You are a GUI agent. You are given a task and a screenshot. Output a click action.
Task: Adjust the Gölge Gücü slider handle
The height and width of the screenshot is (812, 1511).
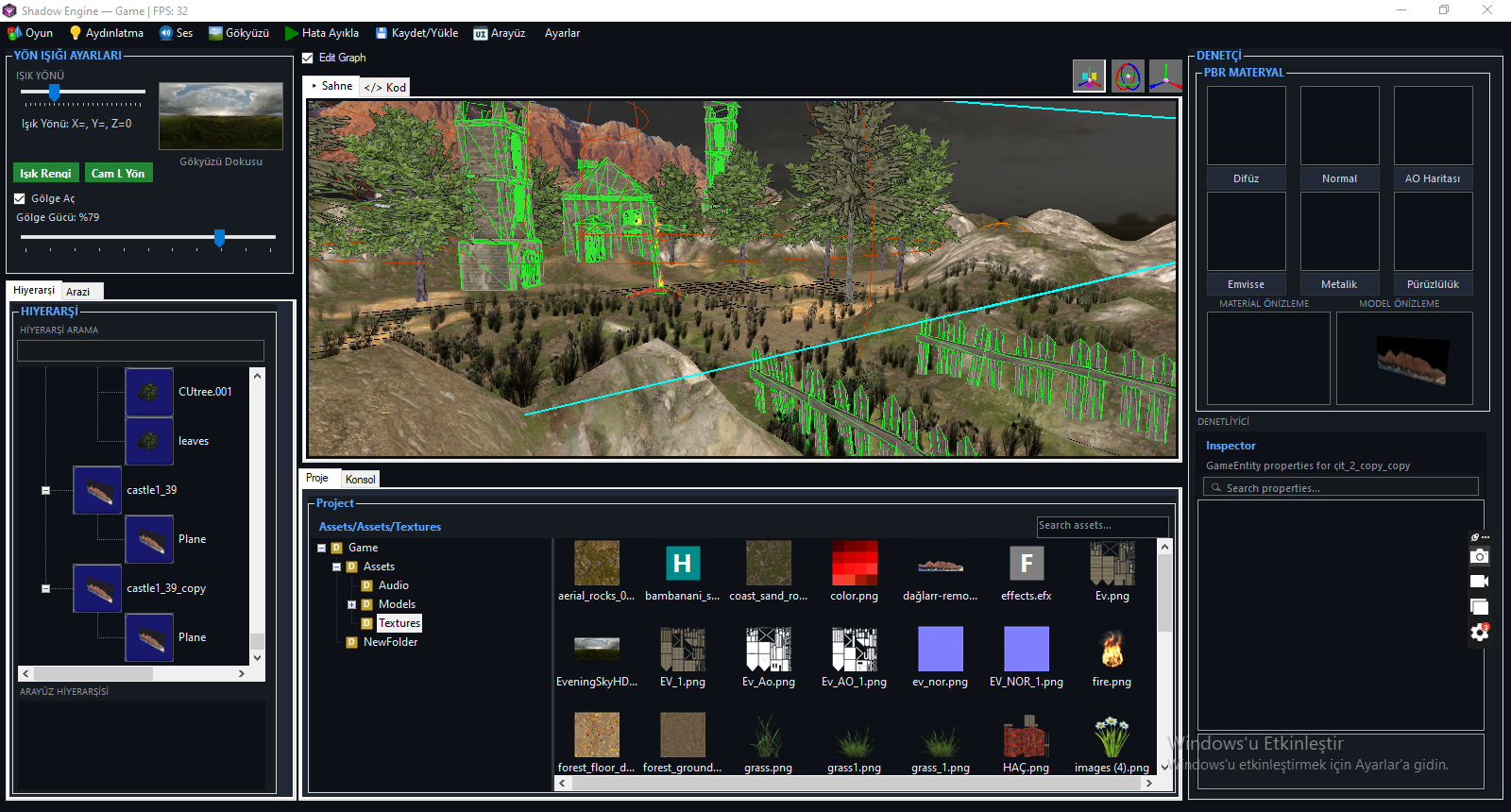pyautogui.click(x=219, y=237)
